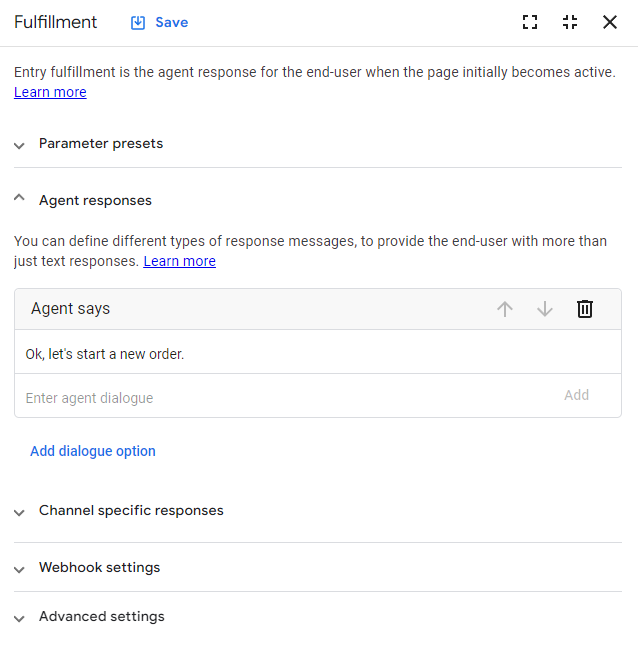Move Agent says response down
The image size is (638, 651).
(545, 309)
